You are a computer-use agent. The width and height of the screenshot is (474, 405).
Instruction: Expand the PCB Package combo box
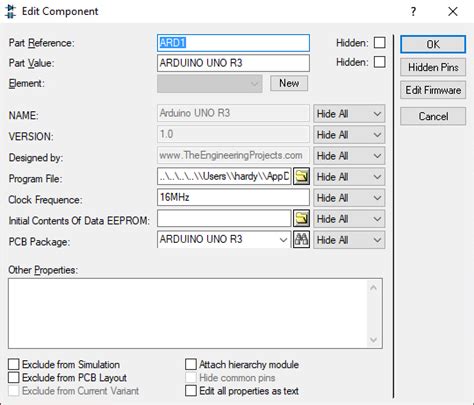[x=283, y=240]
